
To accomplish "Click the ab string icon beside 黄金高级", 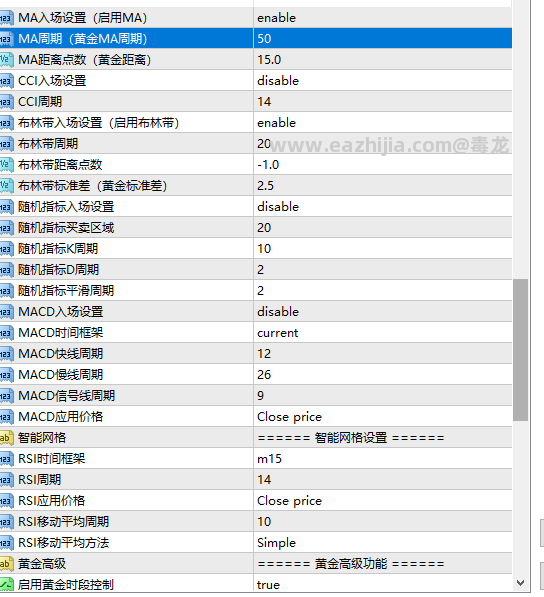I will click(6, 564).
